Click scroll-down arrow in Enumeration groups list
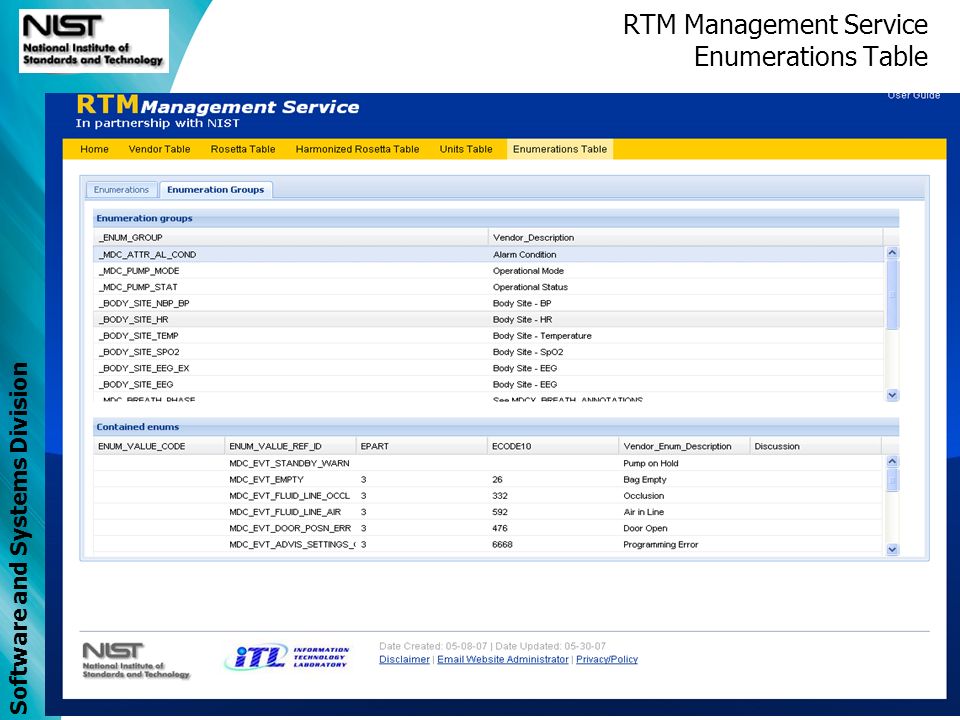960x720 pixels. (x=892, y=395)
